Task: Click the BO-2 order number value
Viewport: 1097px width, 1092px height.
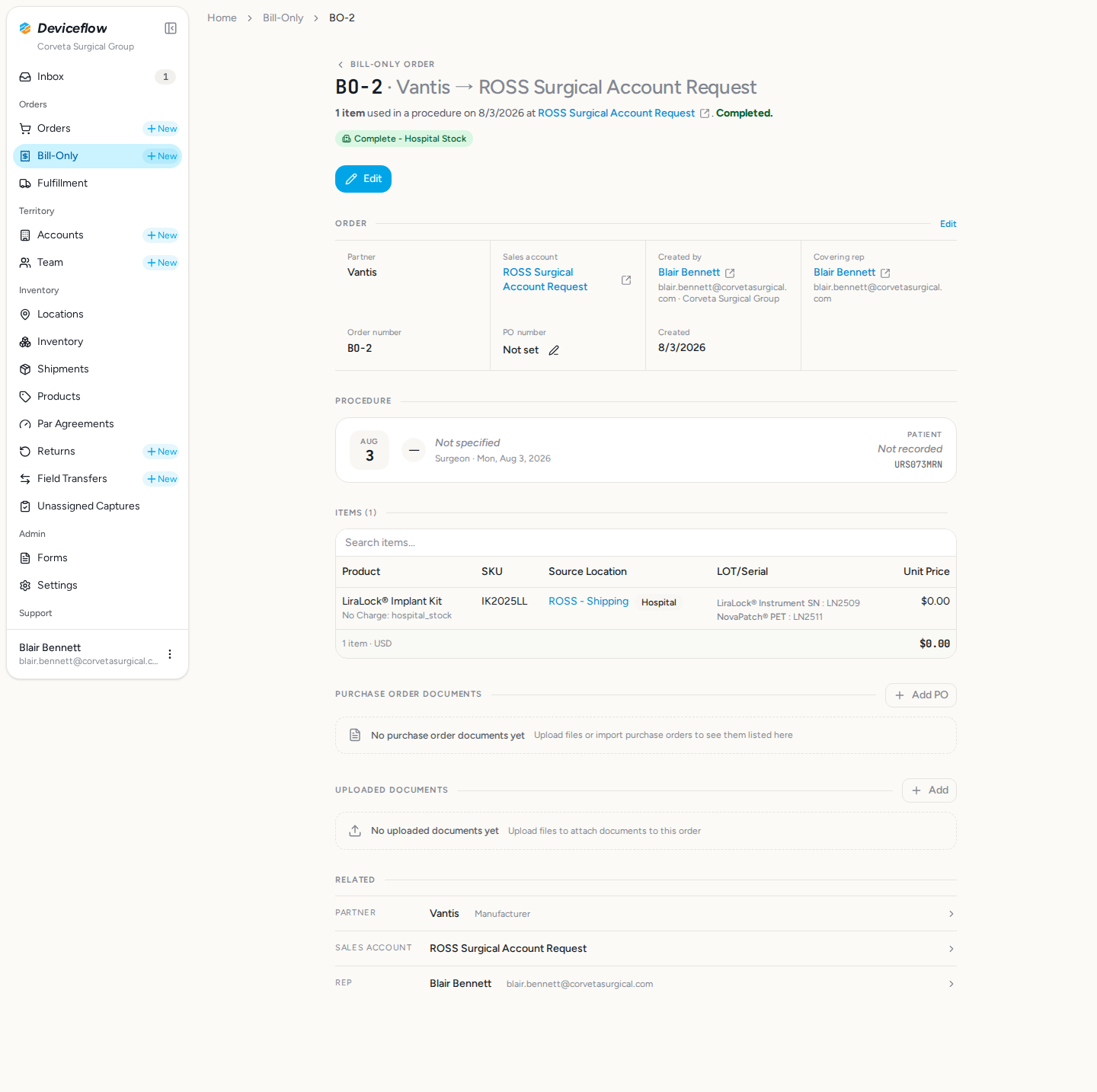Action: 360,349
